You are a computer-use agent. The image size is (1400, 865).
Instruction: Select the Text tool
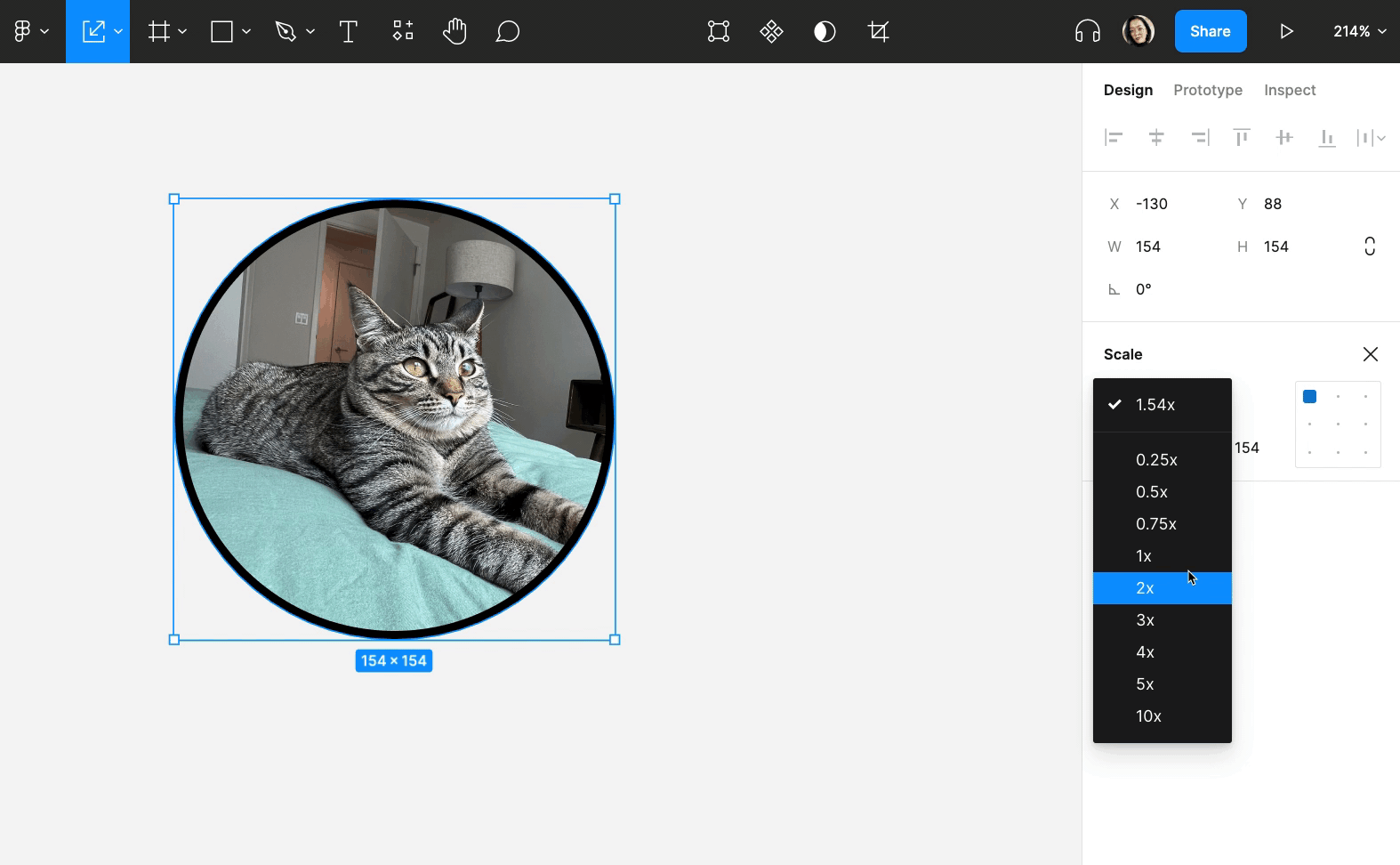(x=349, y=32)
